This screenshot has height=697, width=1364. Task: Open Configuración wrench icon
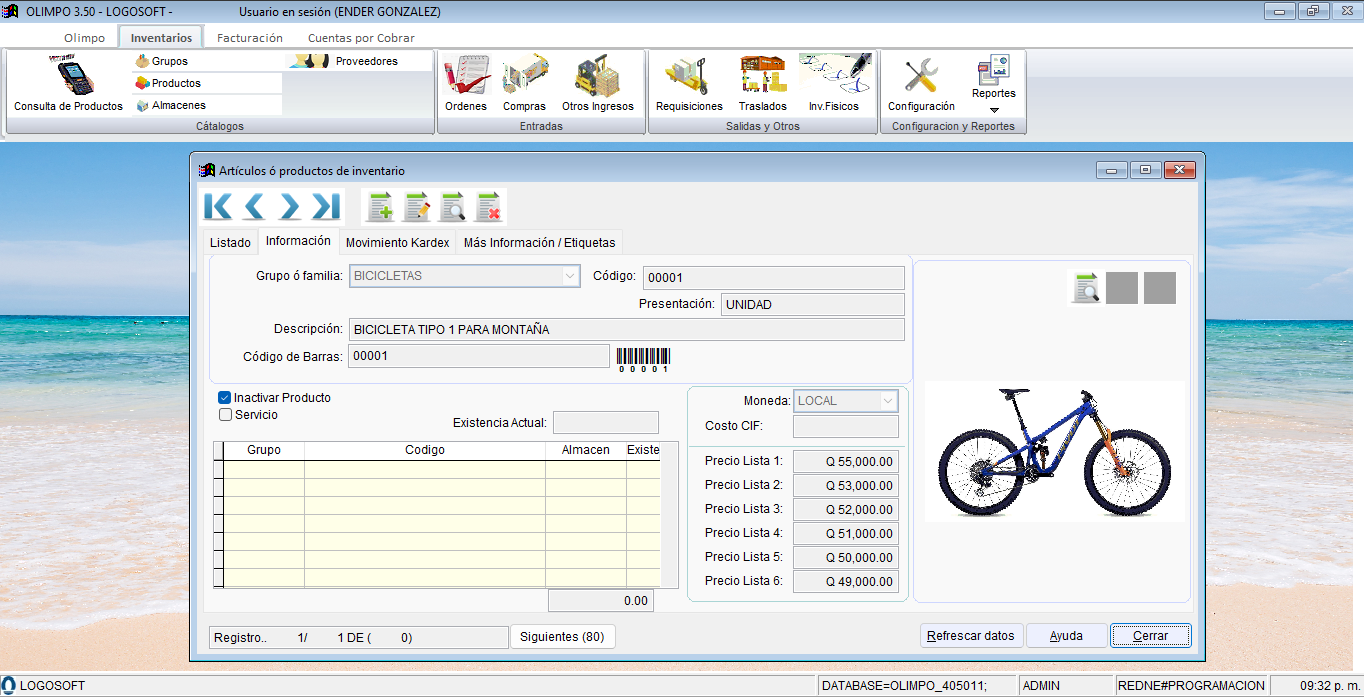(x=921, y=76)
